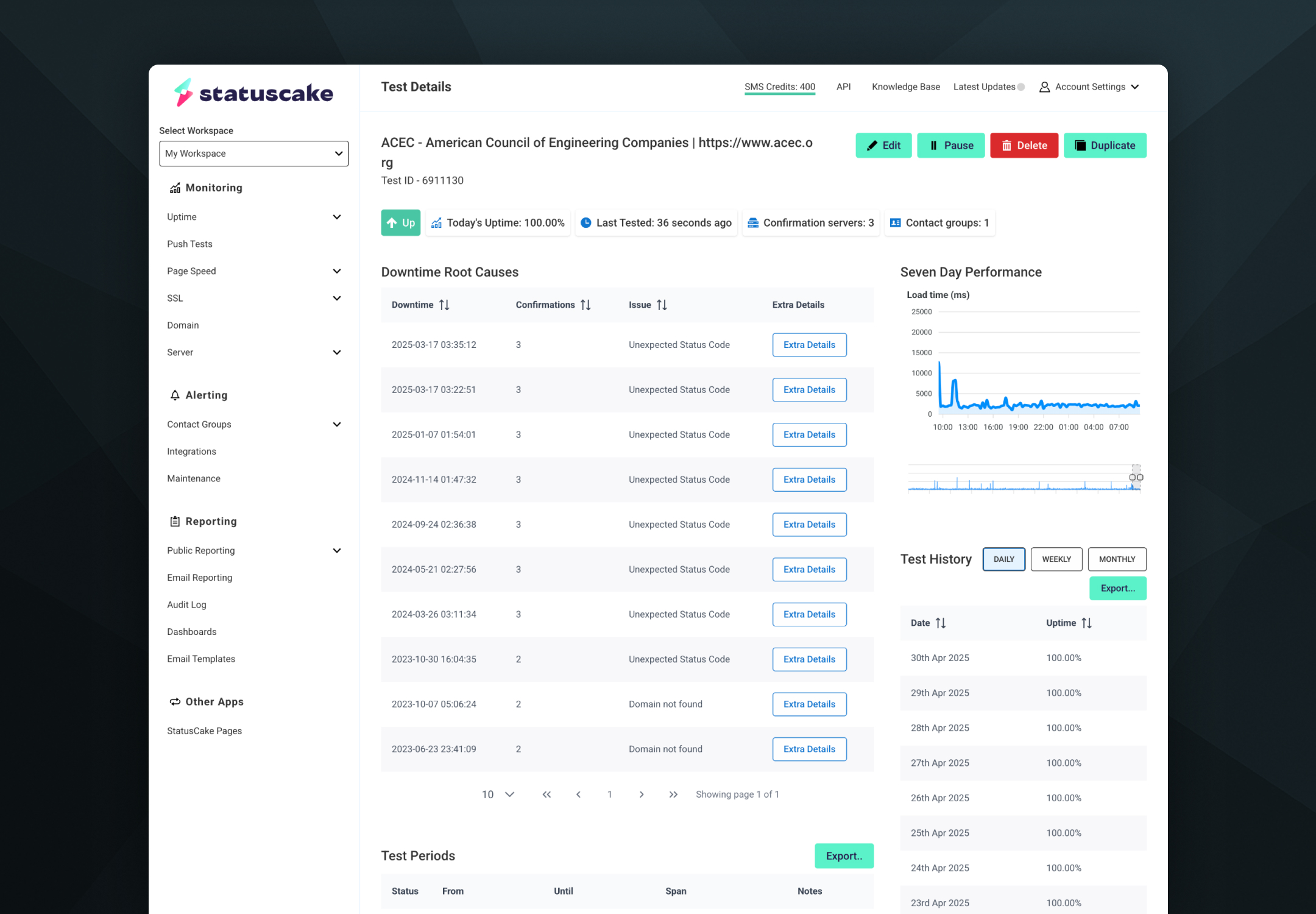1316x914 pixels.
Task: Sort Test History by Date arrows
Action: click(x=941, y=623)
